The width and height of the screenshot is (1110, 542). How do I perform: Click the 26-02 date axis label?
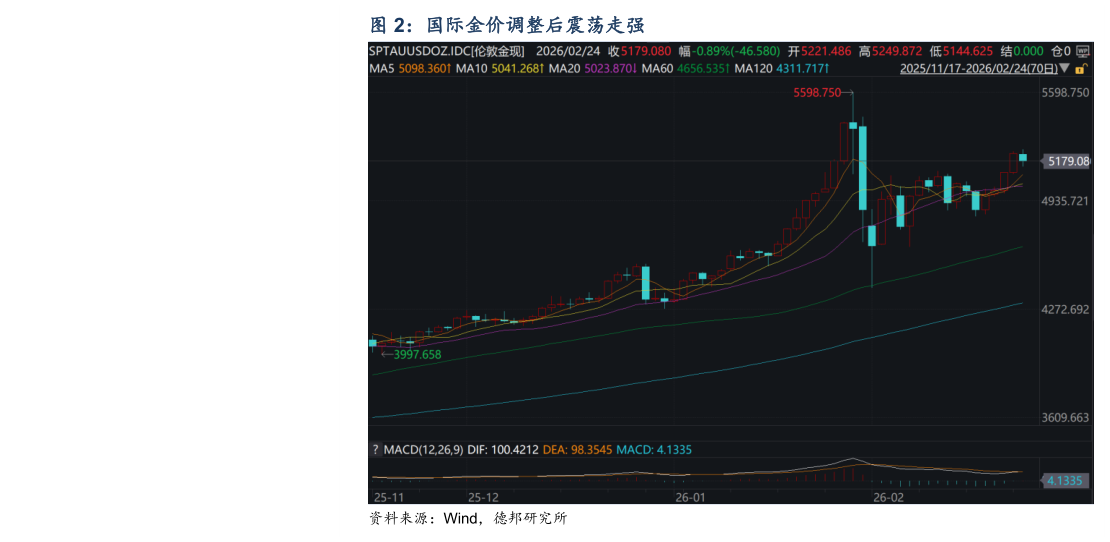(889, 497)
